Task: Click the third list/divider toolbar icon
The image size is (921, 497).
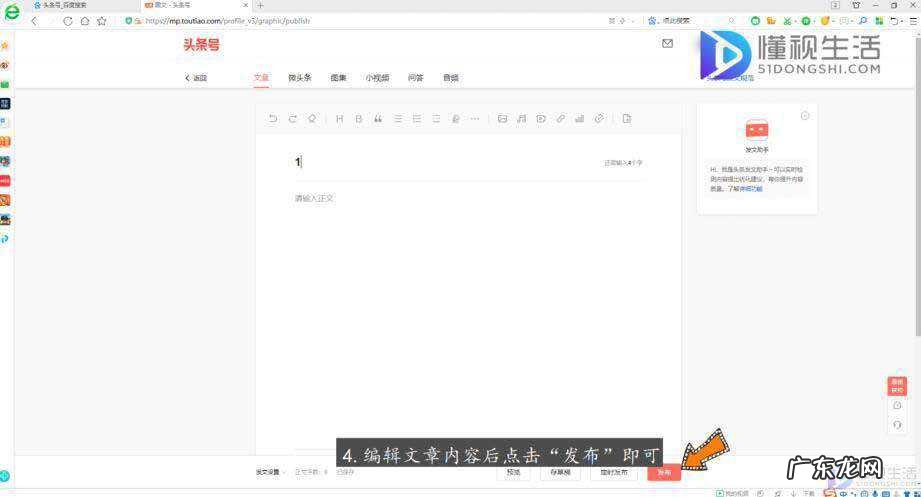Action: click(436, 119)
